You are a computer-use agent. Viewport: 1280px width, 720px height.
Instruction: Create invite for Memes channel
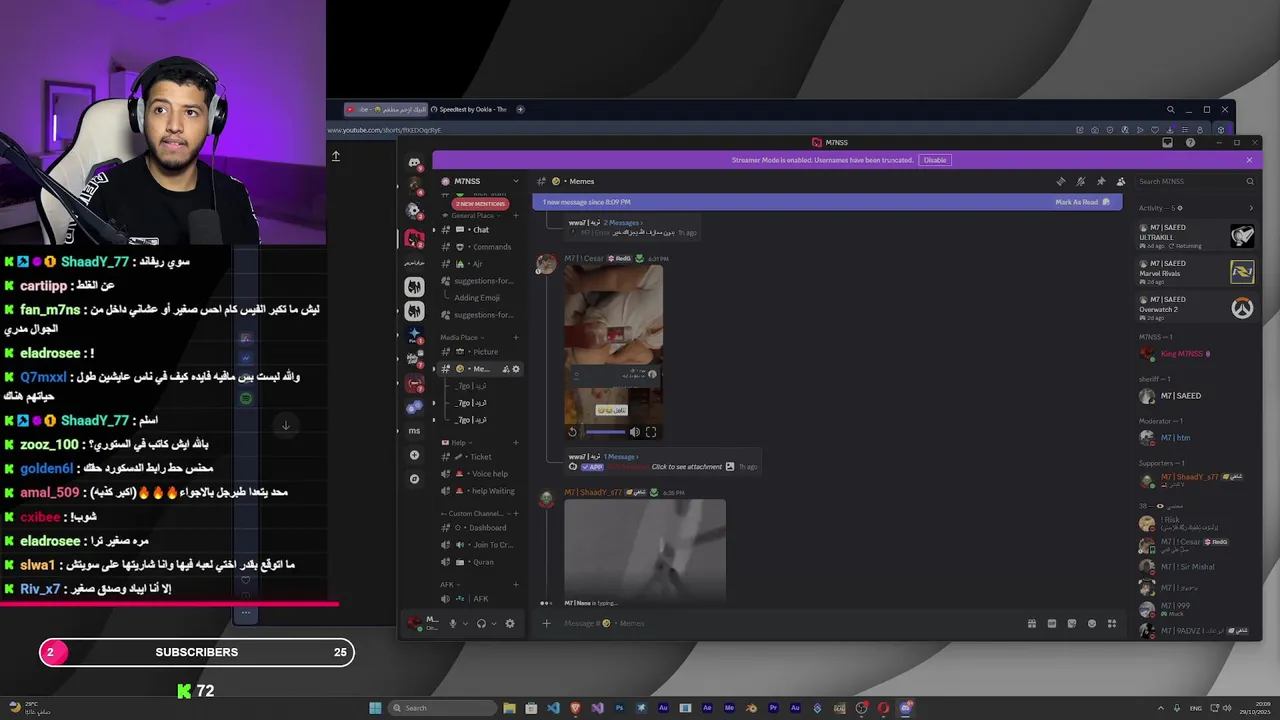506,369
